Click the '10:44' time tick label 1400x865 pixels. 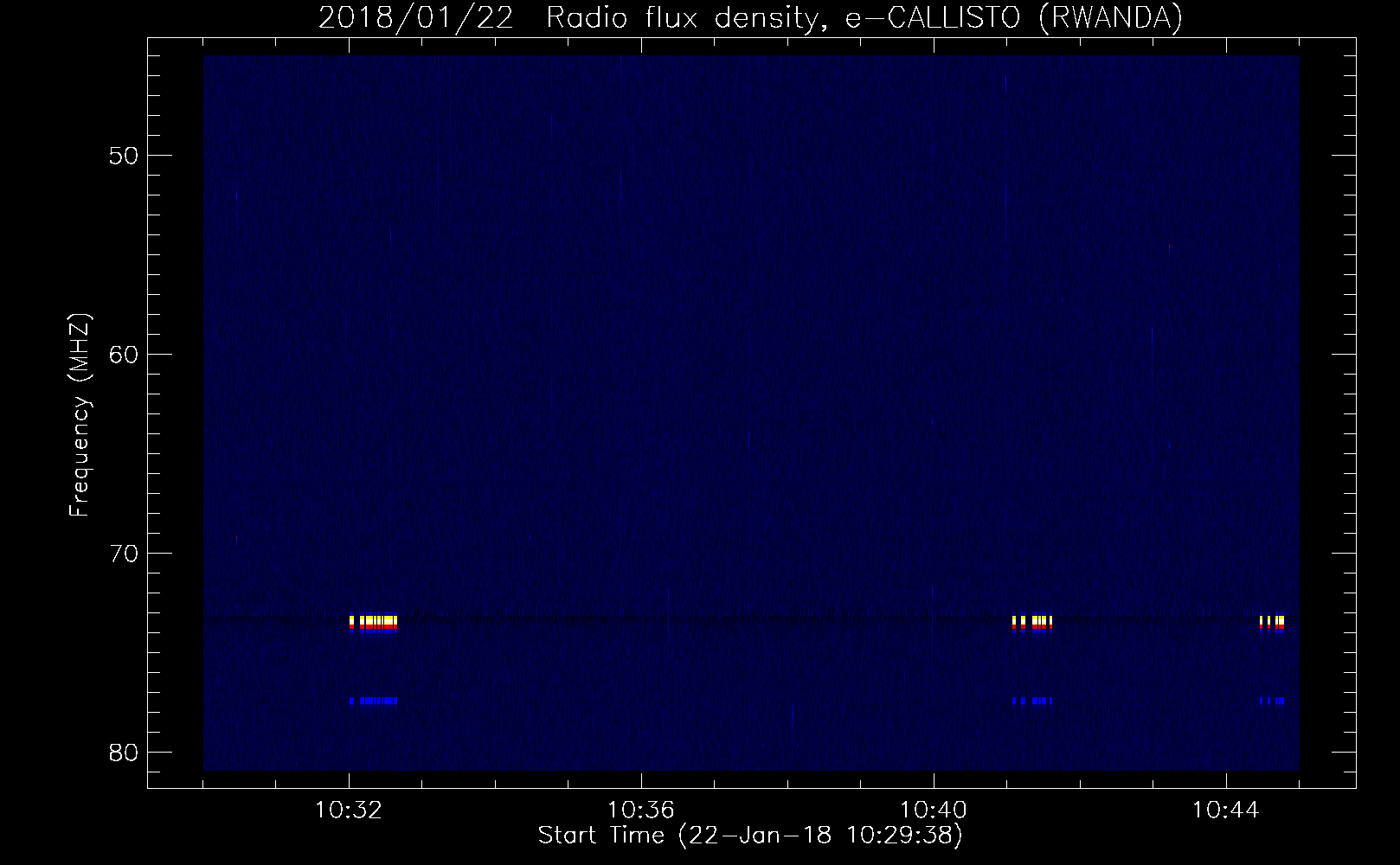[x=1225, y=811]
